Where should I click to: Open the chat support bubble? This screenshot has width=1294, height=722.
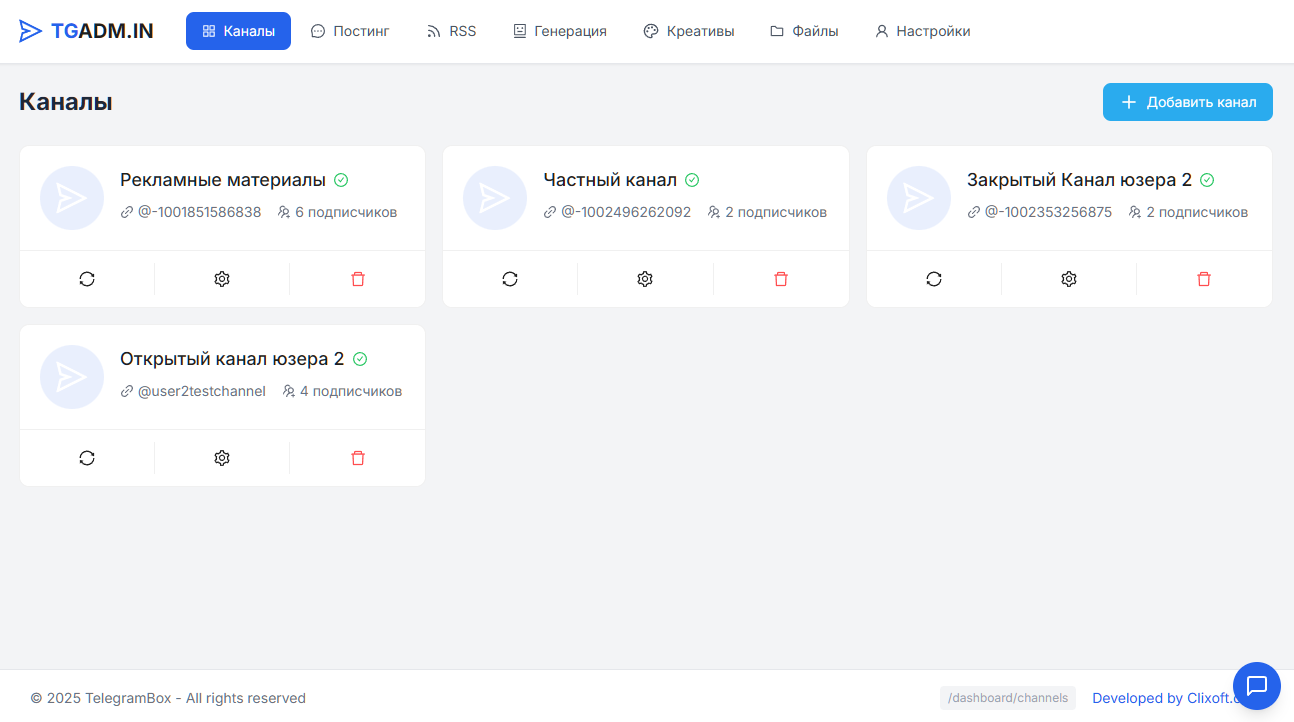click(x=1257, y=686)
